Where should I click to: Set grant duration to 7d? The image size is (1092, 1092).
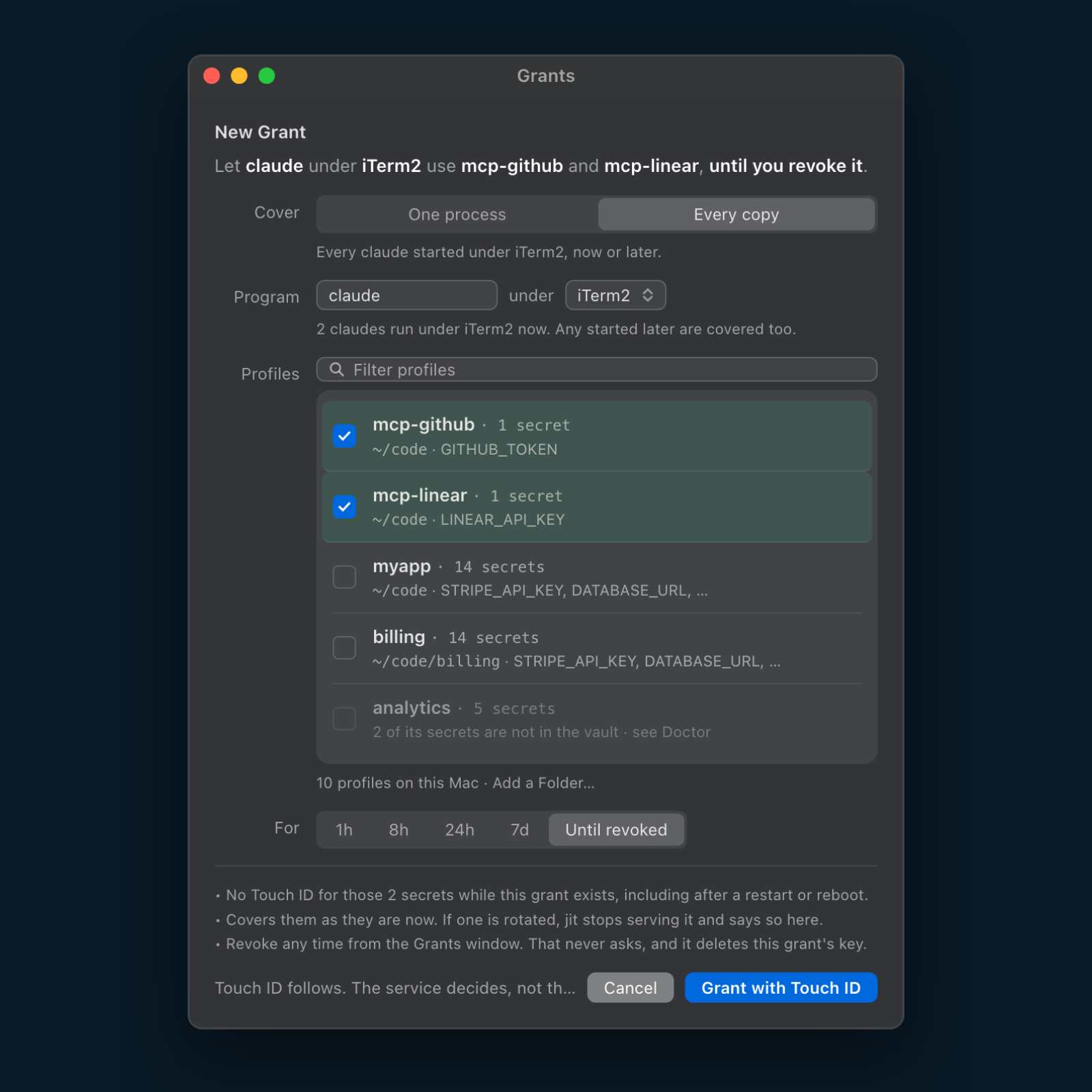point(519,830)
